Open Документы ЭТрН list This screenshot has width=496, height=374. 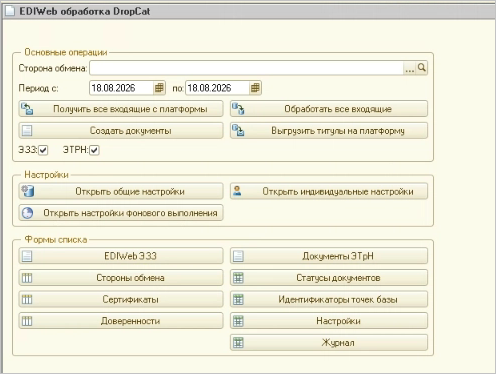click(329, 256)
